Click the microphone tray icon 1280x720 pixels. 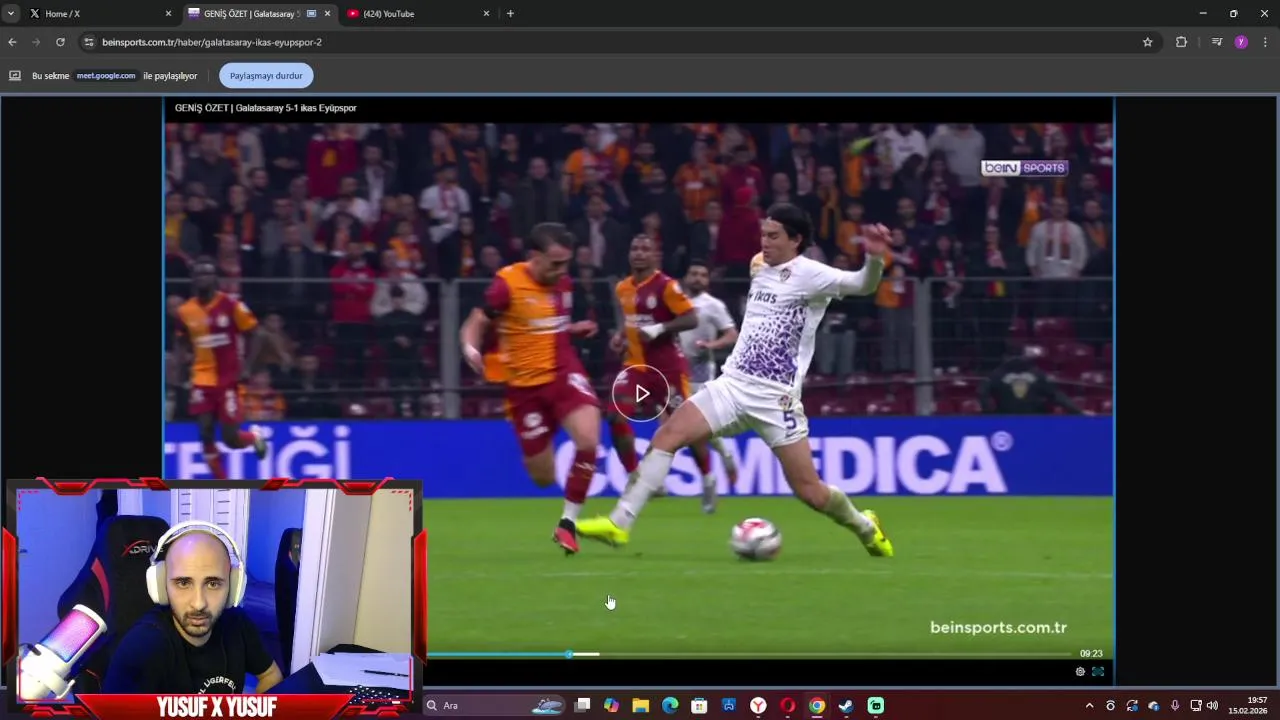pyautogui.click(x=1175, y=705)
